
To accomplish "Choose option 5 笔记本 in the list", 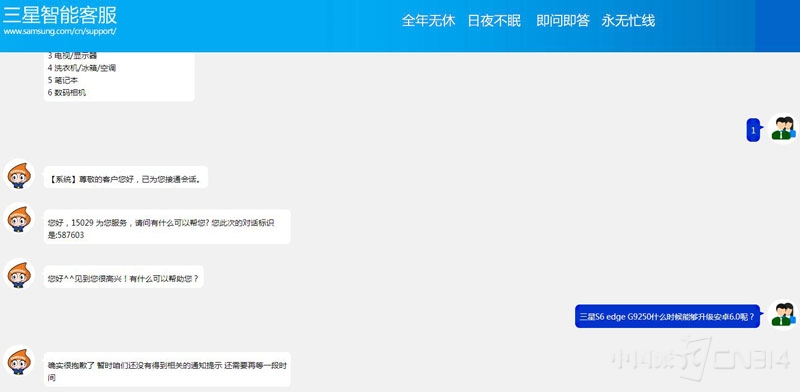I will pyautogui.click(x=63, y=80).
